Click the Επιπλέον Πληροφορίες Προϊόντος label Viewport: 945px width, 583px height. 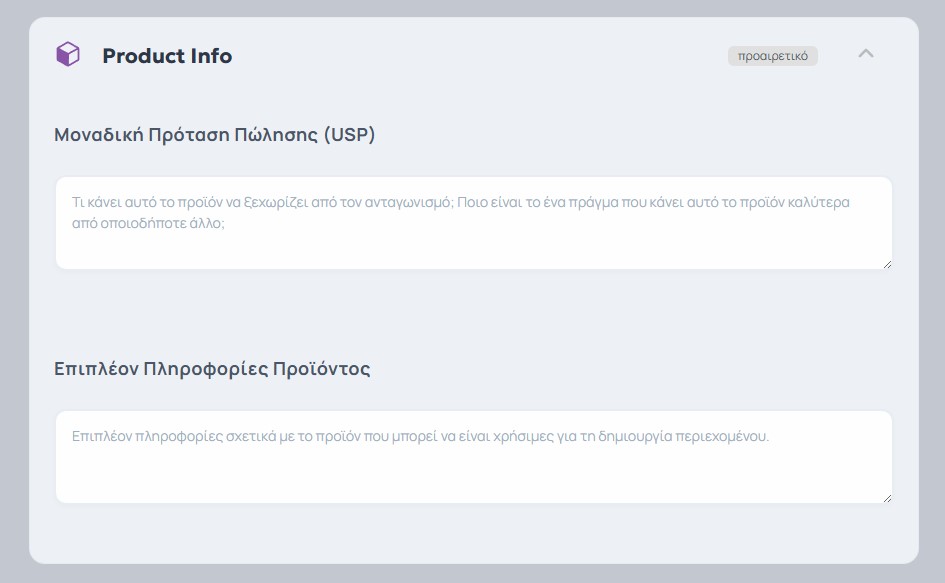212,369
